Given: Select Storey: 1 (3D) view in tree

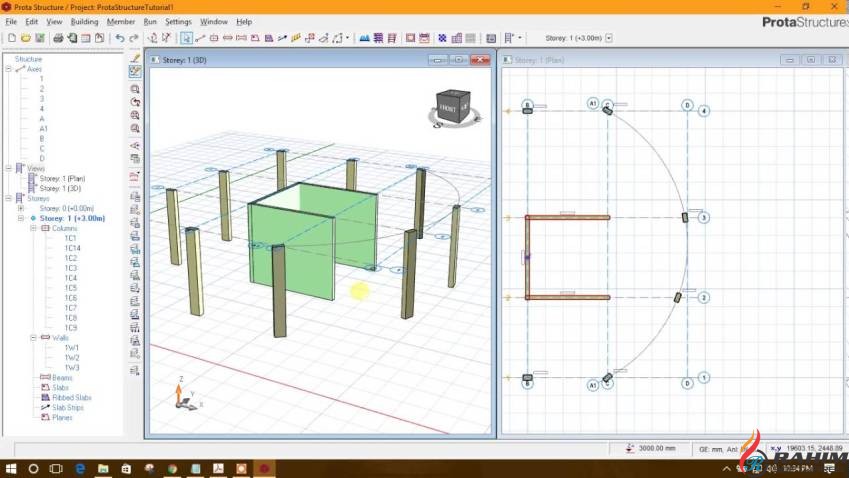Looking at the screenshot, I should [x=62, y=188].
